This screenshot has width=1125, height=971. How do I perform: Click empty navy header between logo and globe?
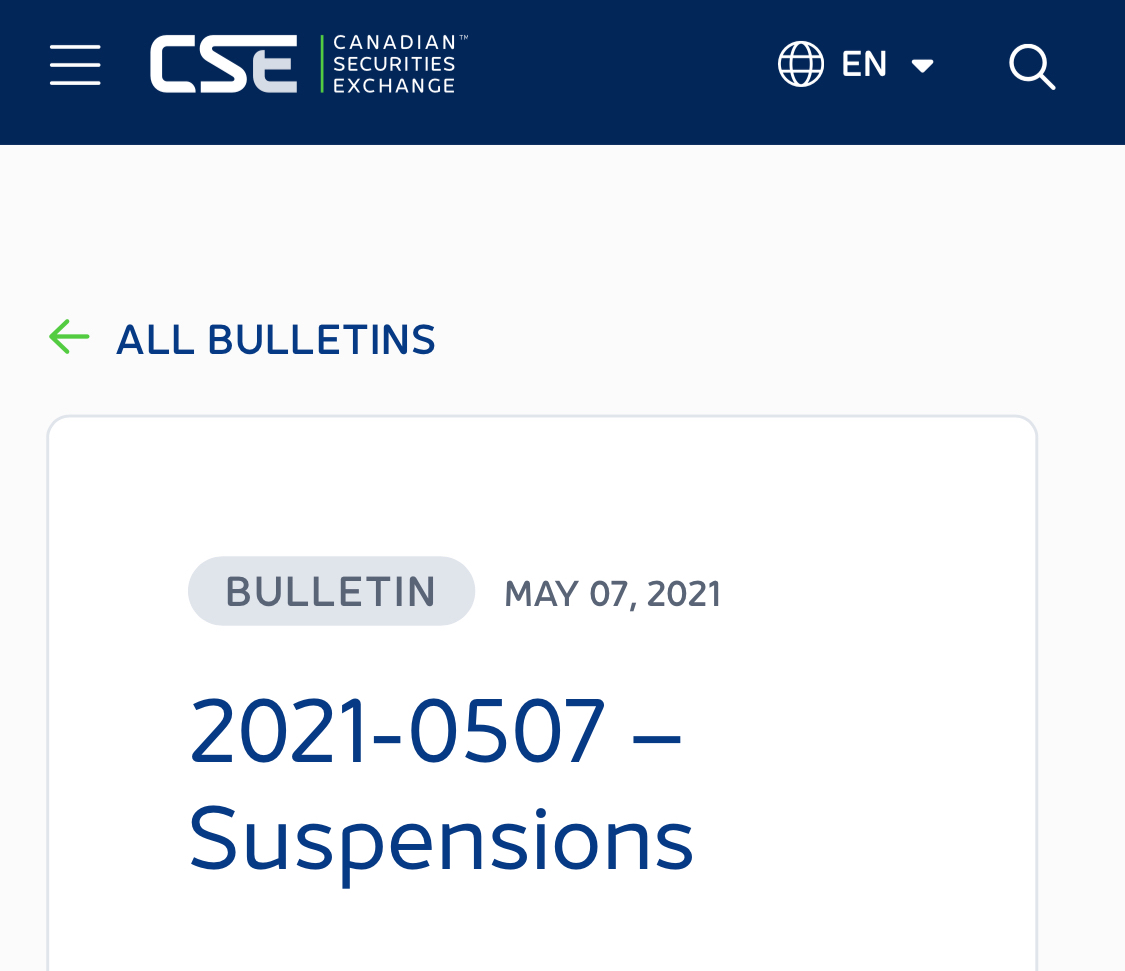[620, 66]
